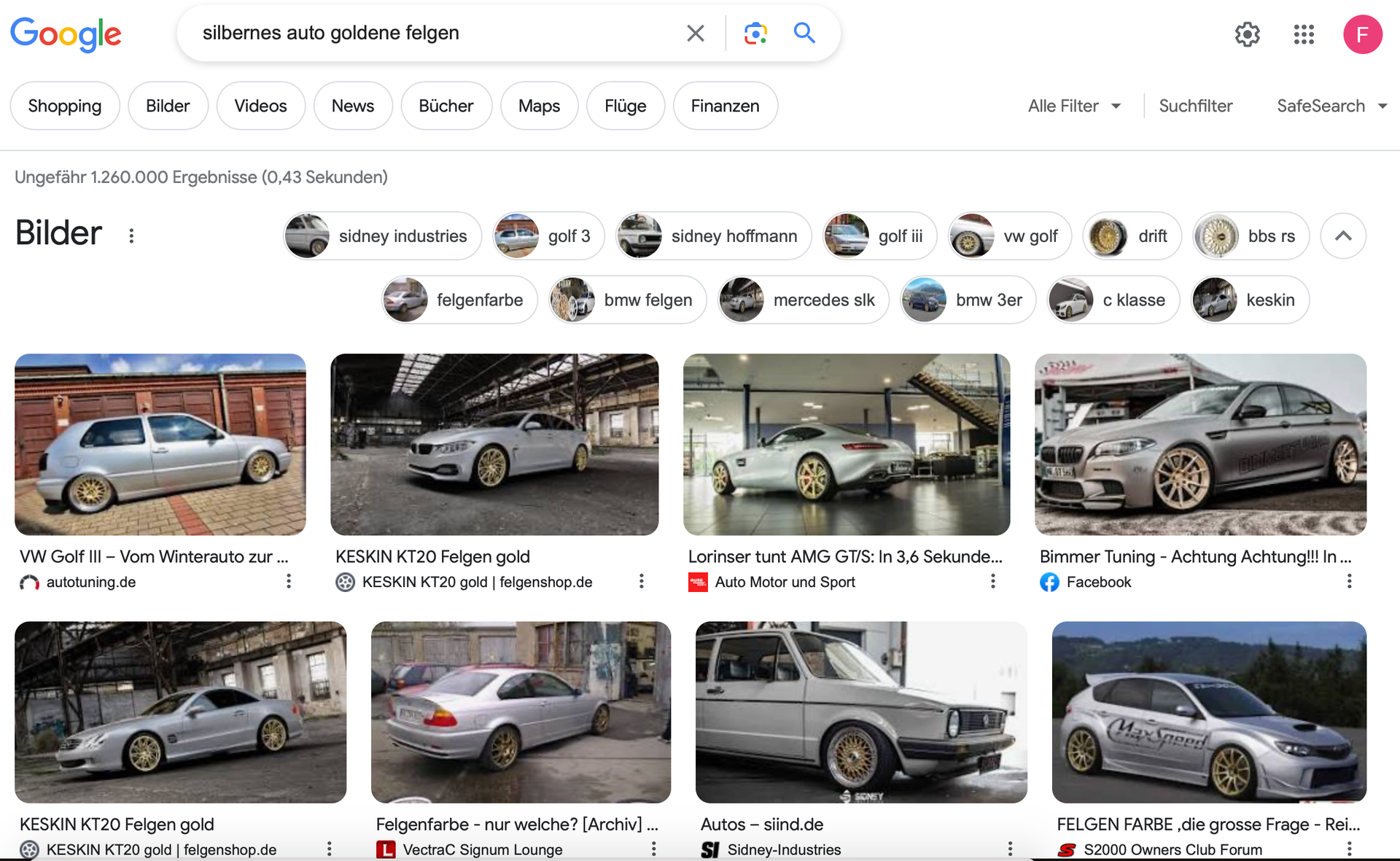
Task: Open three-dot menu next to Bilder heading
Action: tap(131, 235)
